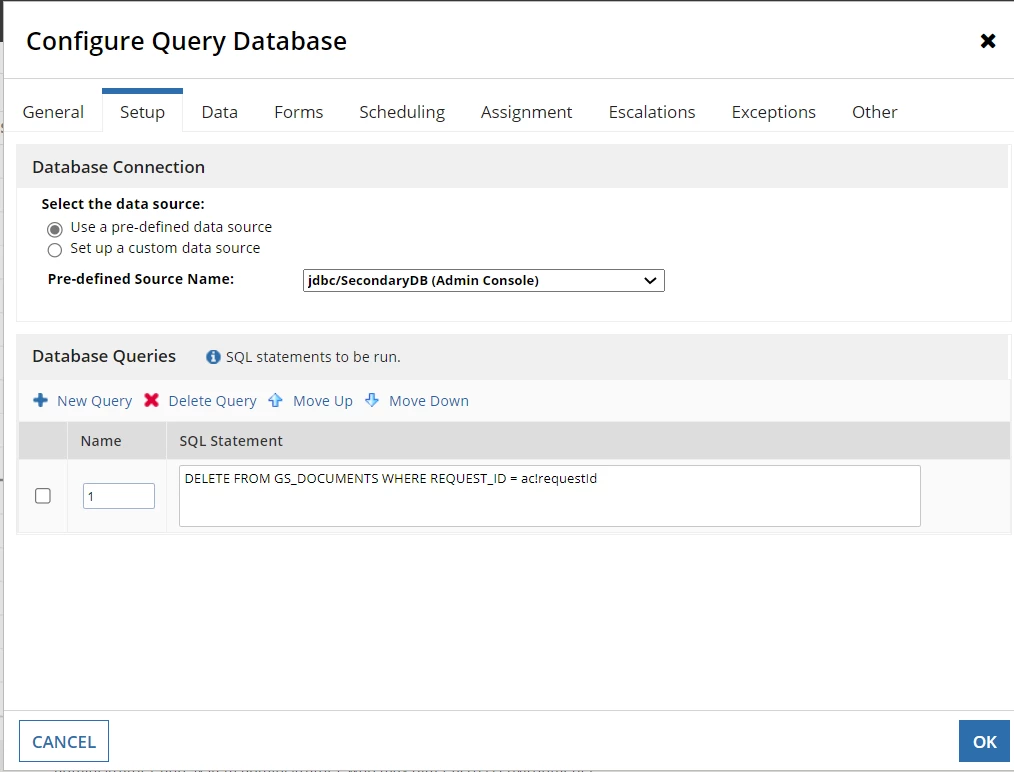Click the Move Down arrow icon
Viewport: 1014px width, 772px height.
click(372, 400)
